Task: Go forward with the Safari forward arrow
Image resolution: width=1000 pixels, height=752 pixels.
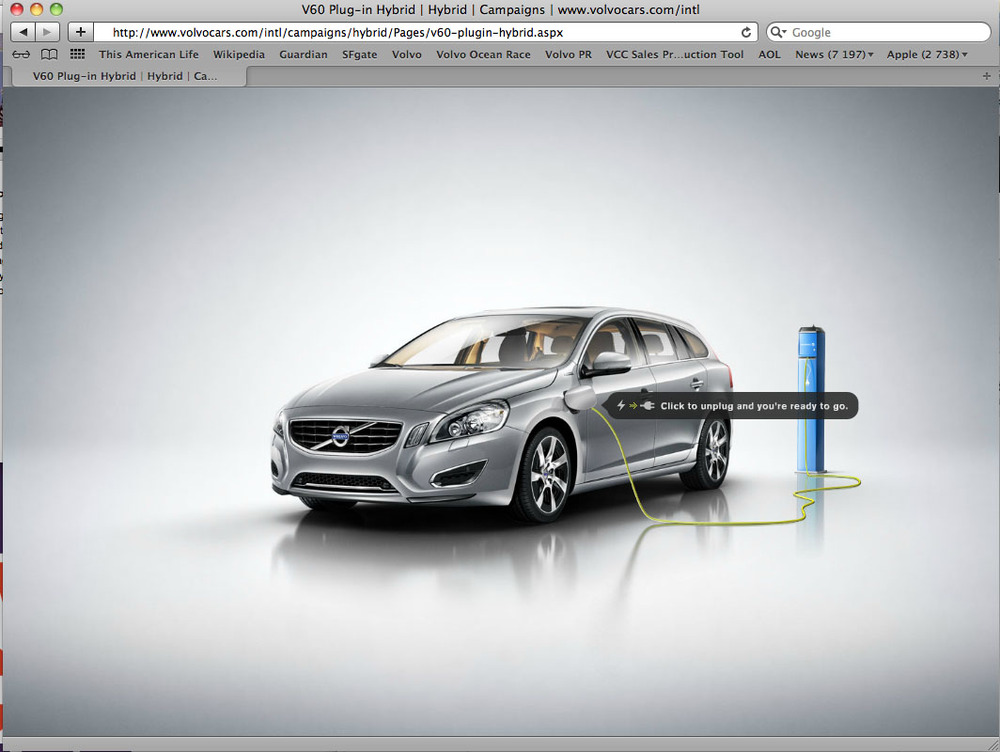Action: pyautogui.click(x=48, y=32)
